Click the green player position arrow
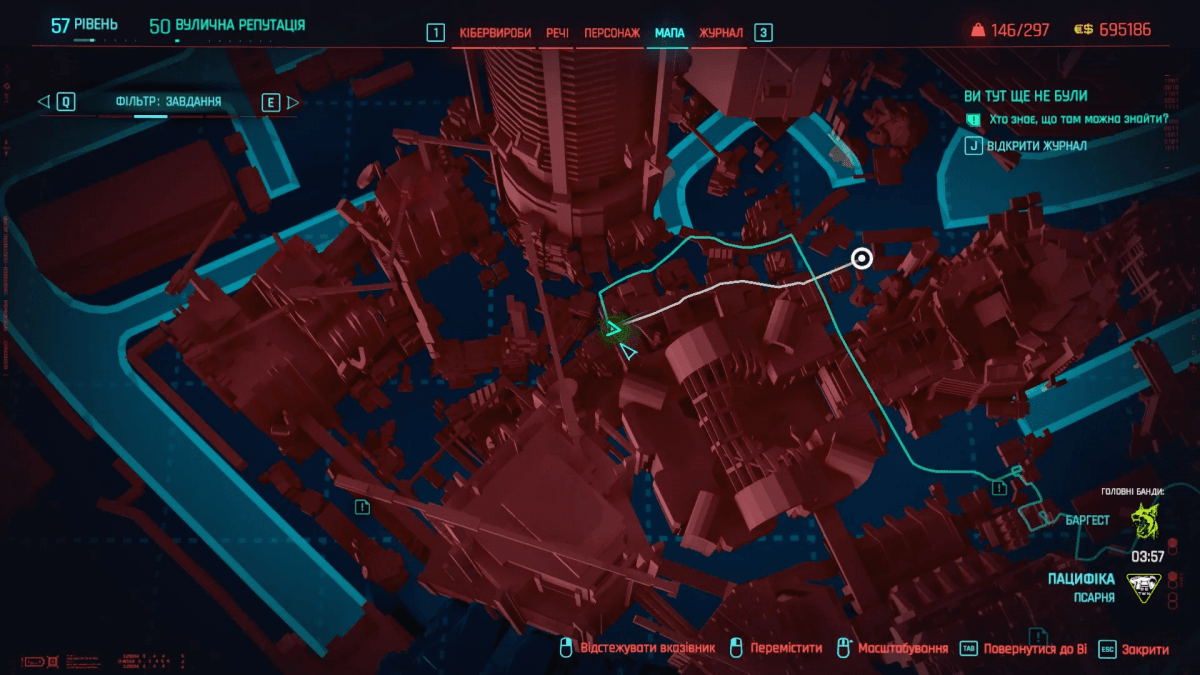1200x675 pixels. tap(614, 328)
